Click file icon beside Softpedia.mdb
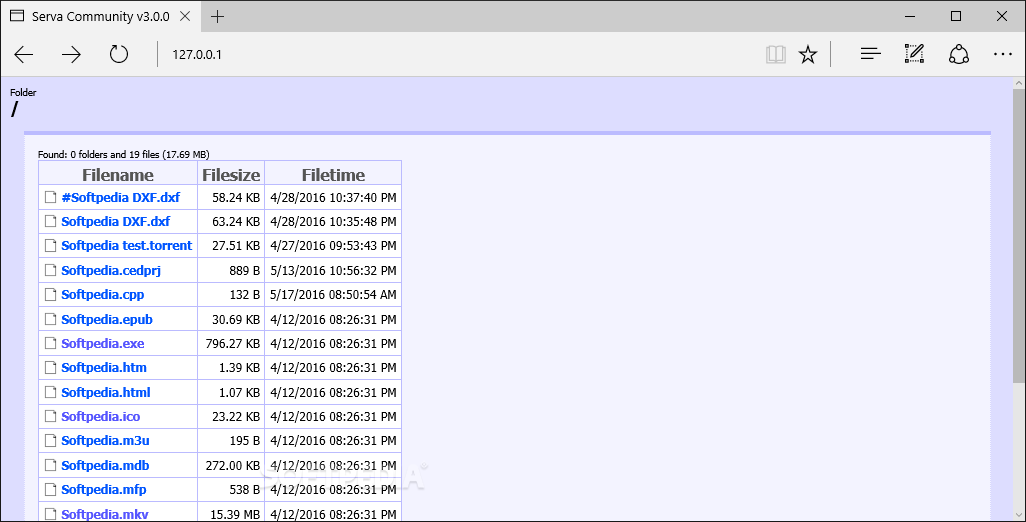Image resolution: width=1026 pixels, height=522 pixels. [x=50, y=465]
